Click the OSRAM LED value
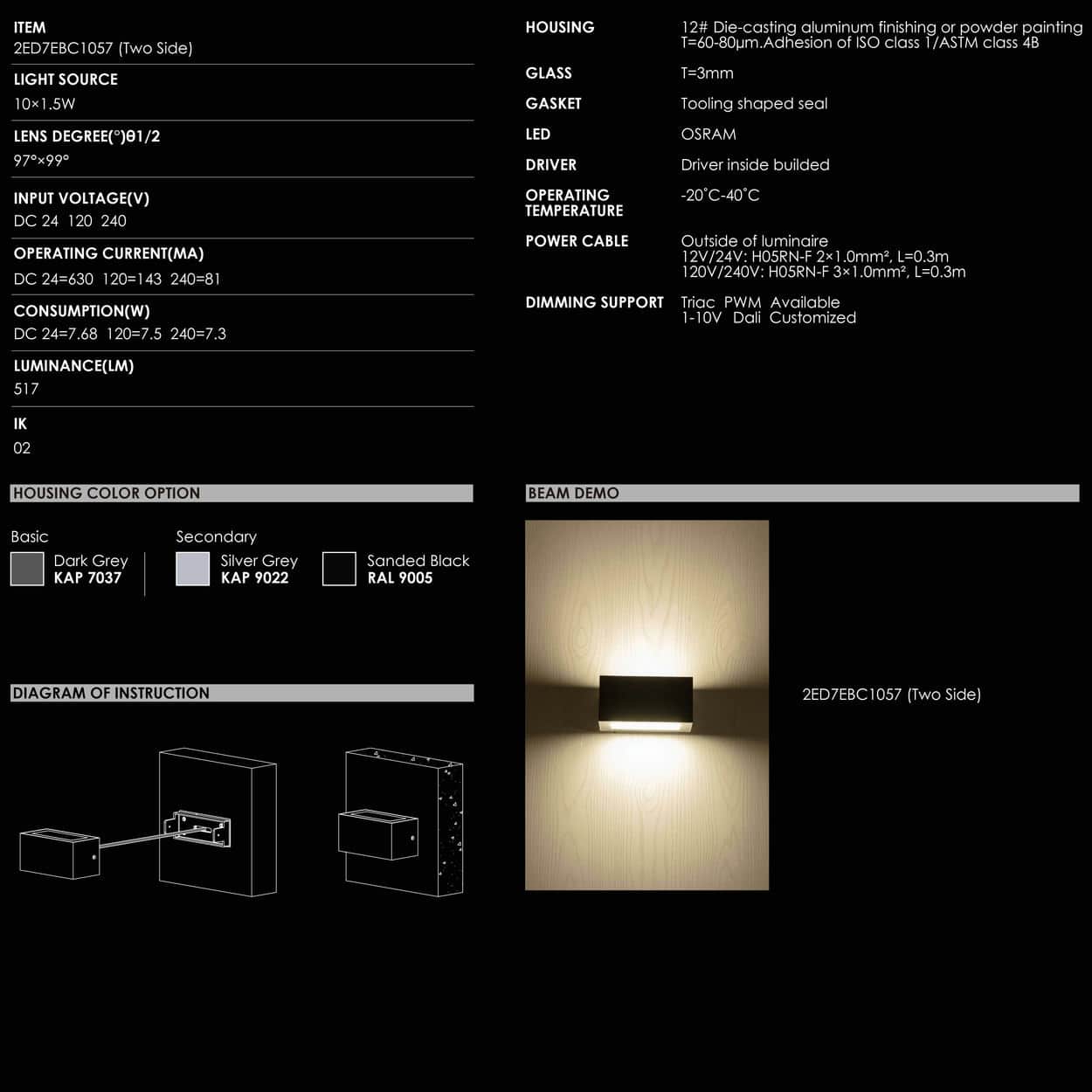Image resolution: width=1092 pixels, height=1092 pixels. tap(708, 135)
